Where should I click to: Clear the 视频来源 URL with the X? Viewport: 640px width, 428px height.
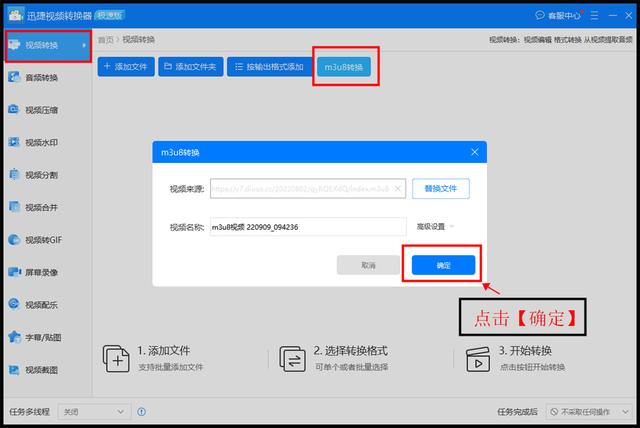tap(399, 188)
